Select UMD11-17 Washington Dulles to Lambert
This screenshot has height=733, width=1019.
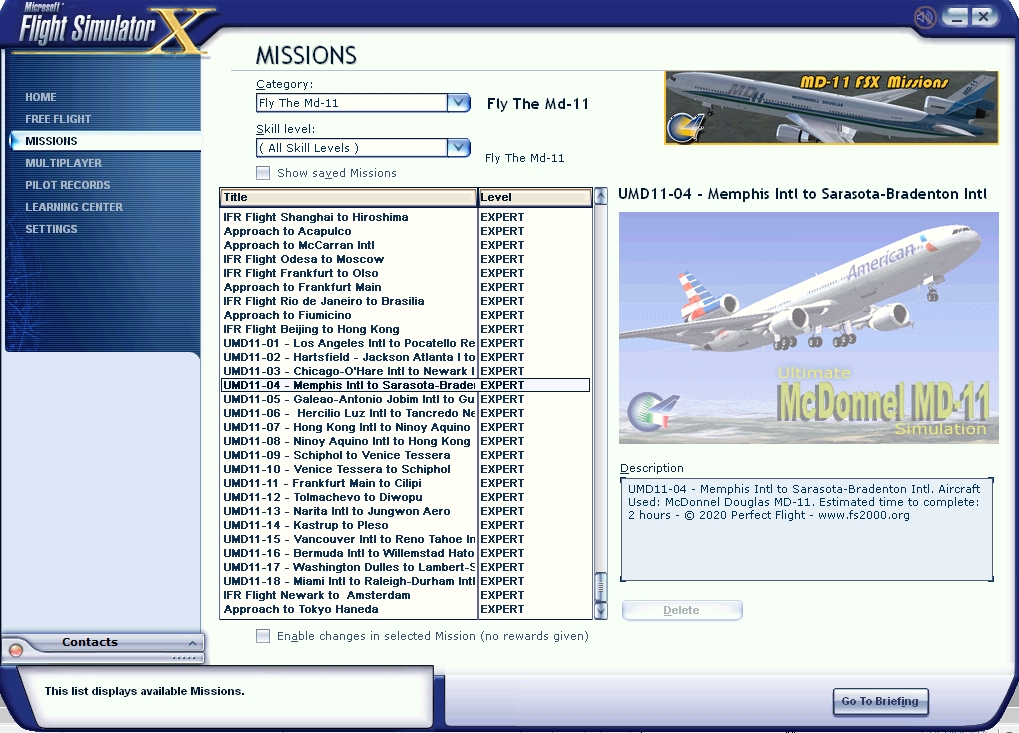tap(406, 567)
